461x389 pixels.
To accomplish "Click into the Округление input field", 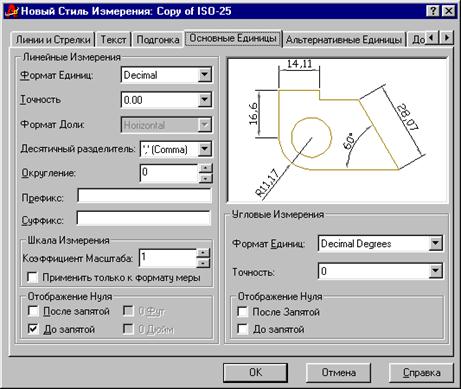I will tap(170, 173).
